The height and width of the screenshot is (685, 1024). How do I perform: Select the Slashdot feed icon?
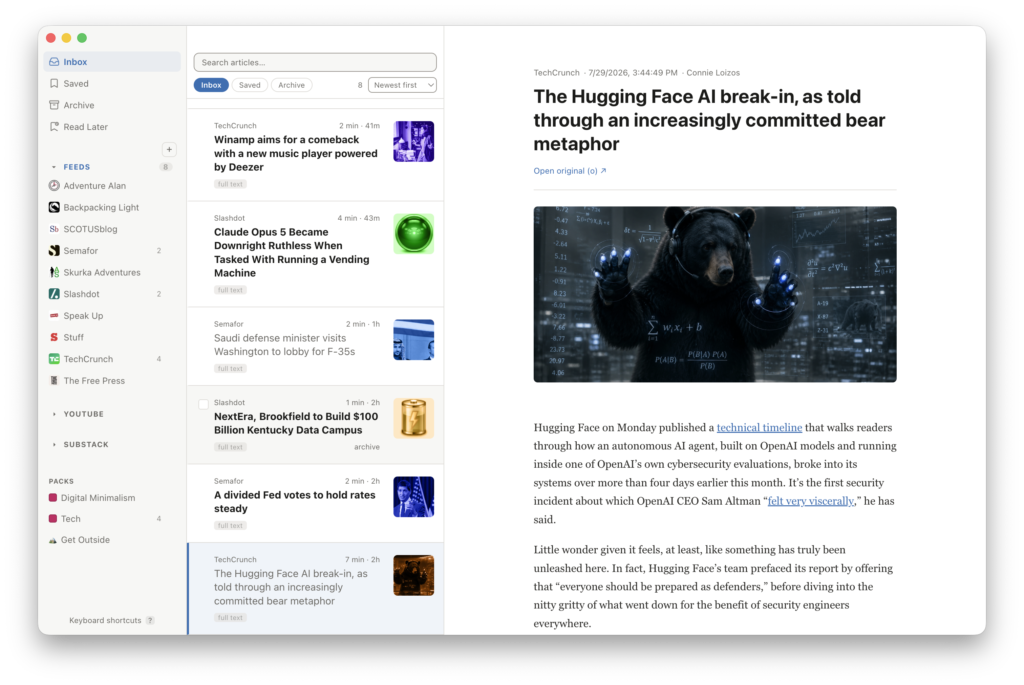click(54, 294)
